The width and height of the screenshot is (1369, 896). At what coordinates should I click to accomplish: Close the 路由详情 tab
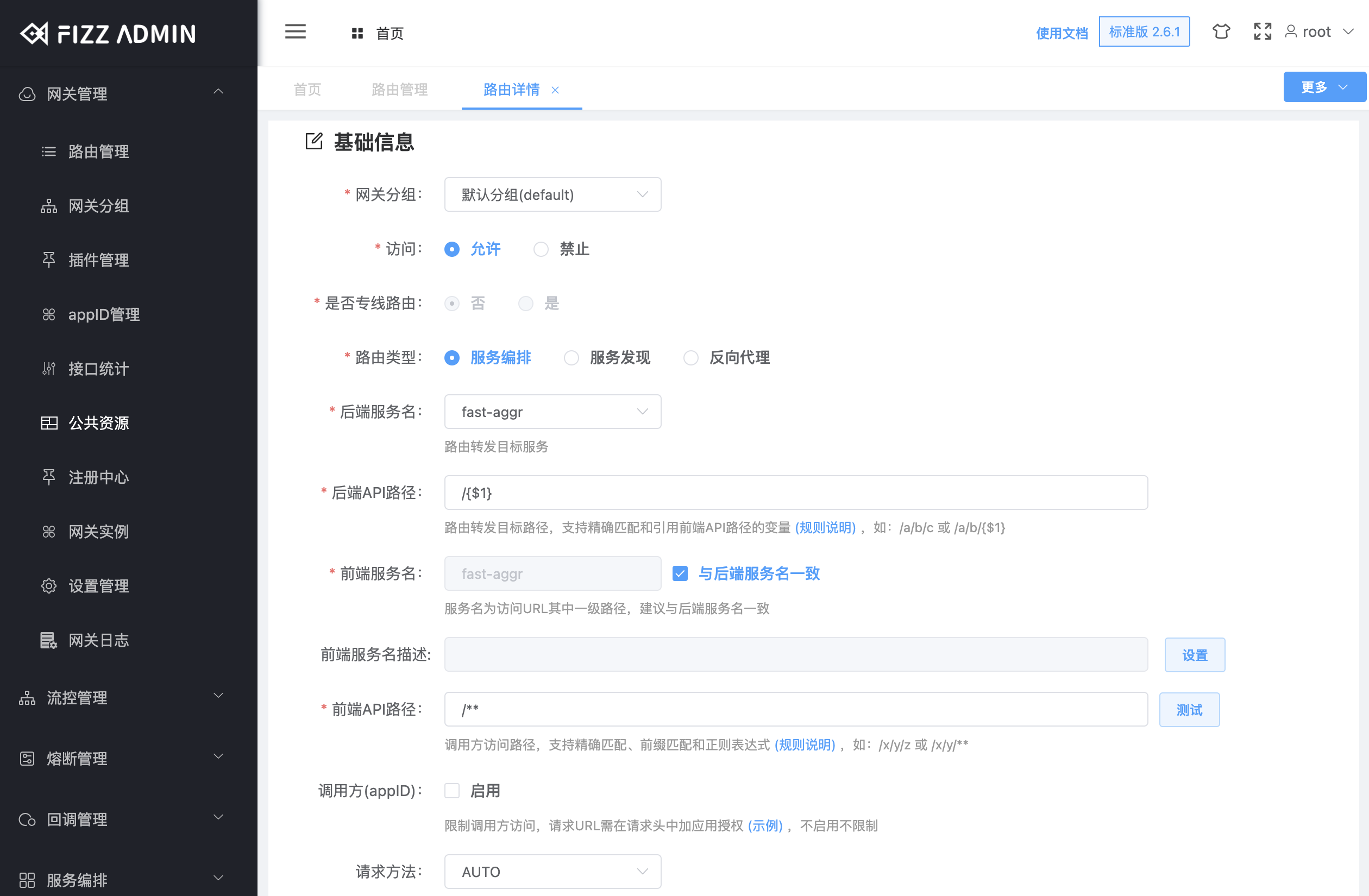point(555,90)
